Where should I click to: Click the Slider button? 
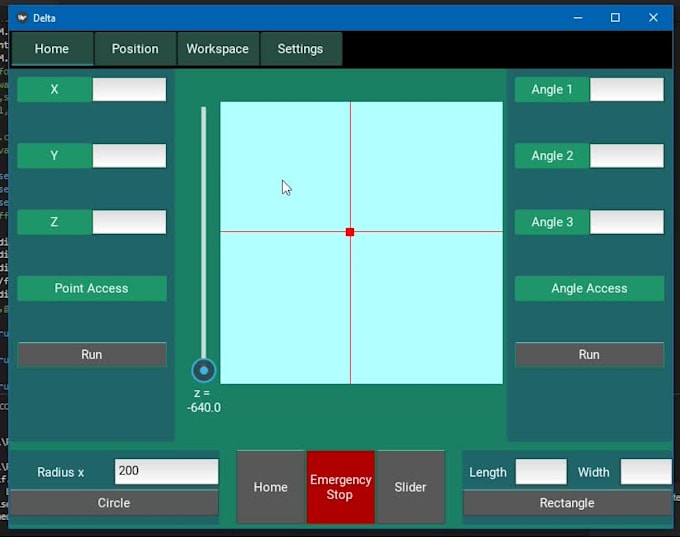[410, 487]
